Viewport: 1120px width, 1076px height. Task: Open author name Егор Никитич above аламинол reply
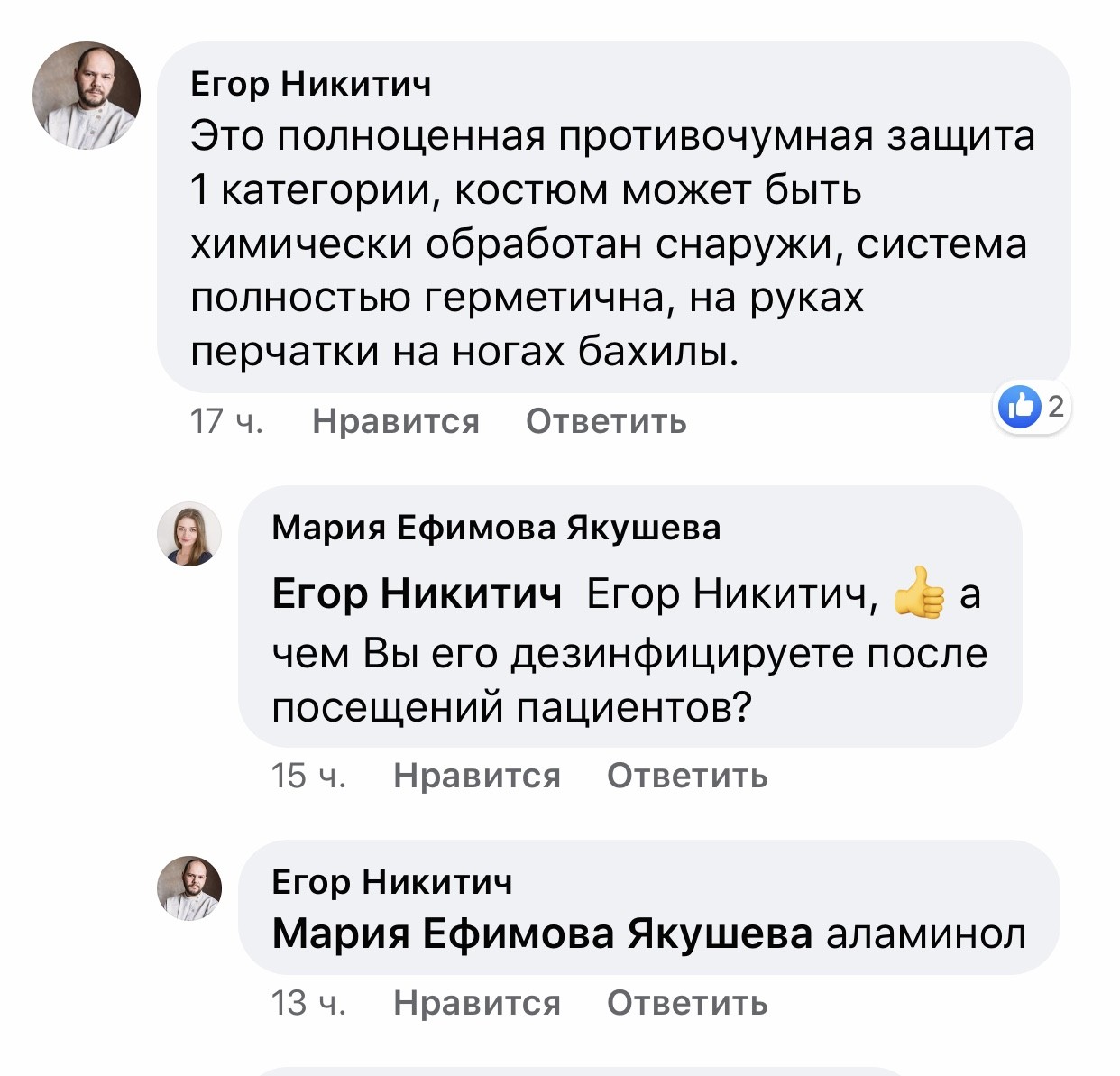coord(392,881)
